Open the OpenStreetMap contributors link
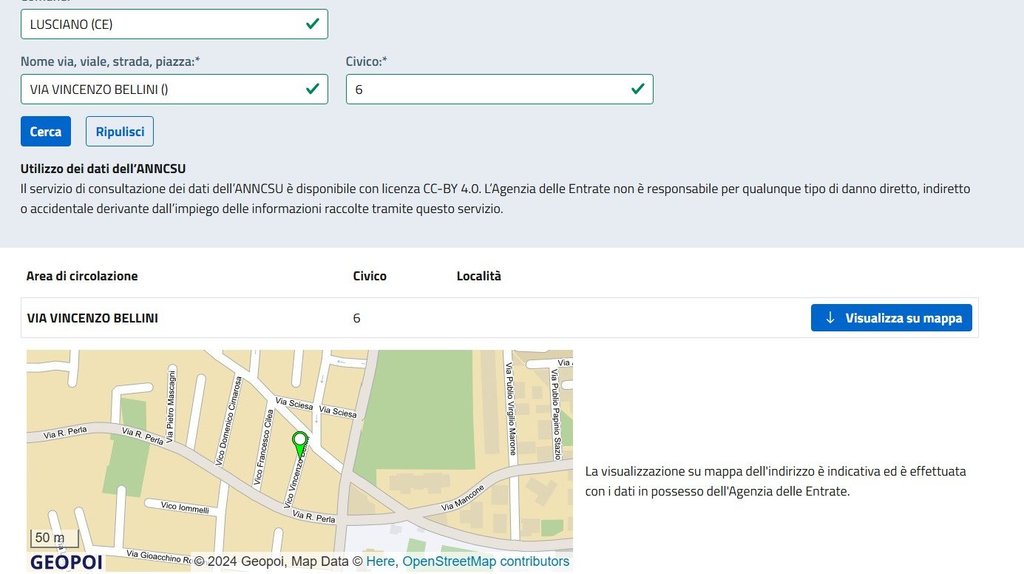1024x574 pixels. 485,562
